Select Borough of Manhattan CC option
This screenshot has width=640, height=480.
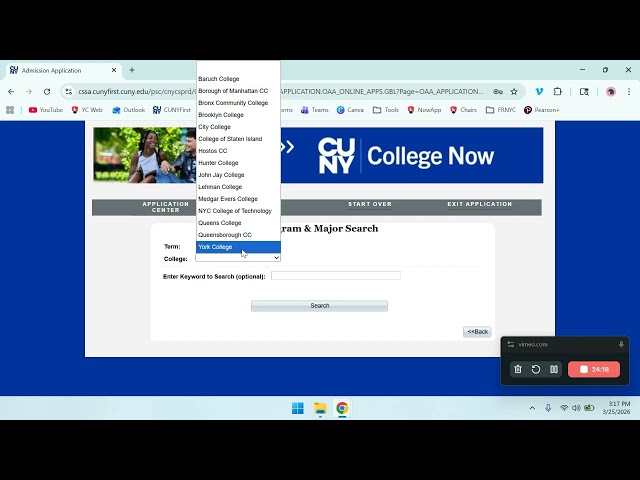[238, 91]
